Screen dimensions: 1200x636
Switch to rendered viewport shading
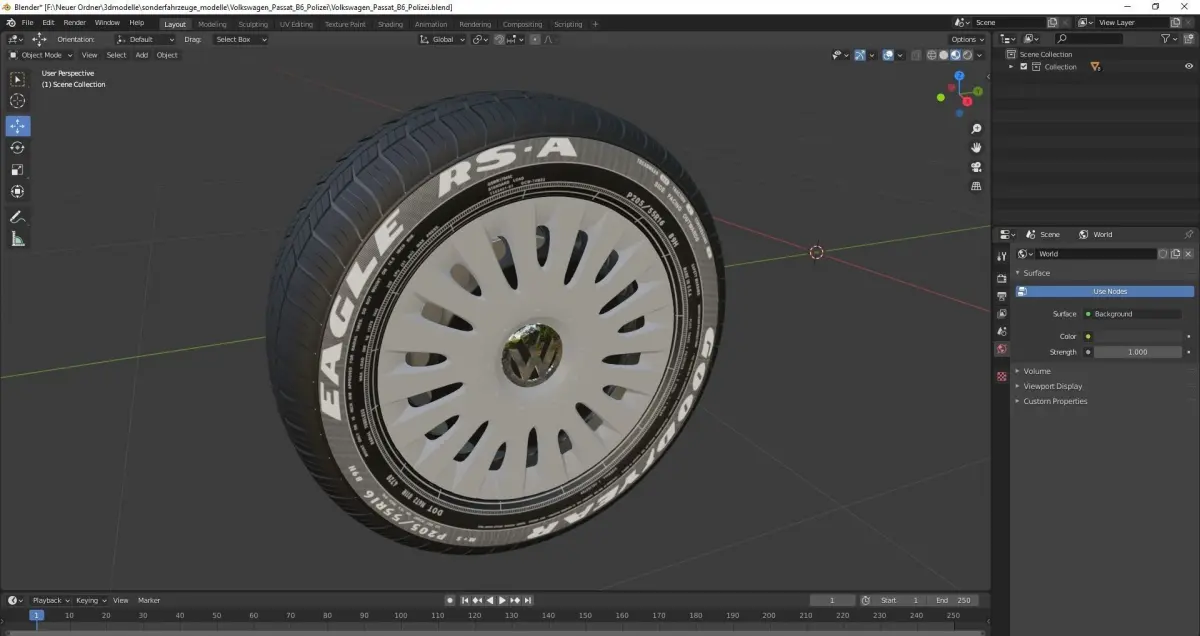point(967,55)
